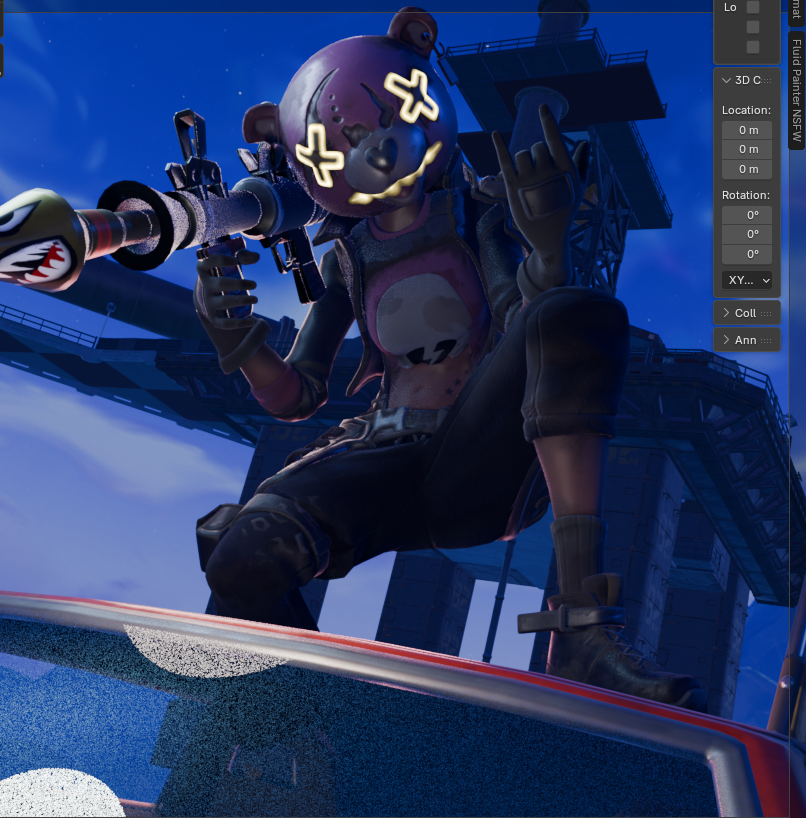The image size is (806, 818).
Task: Click the X rotation field under Rotation
Action: coord(747,215)
